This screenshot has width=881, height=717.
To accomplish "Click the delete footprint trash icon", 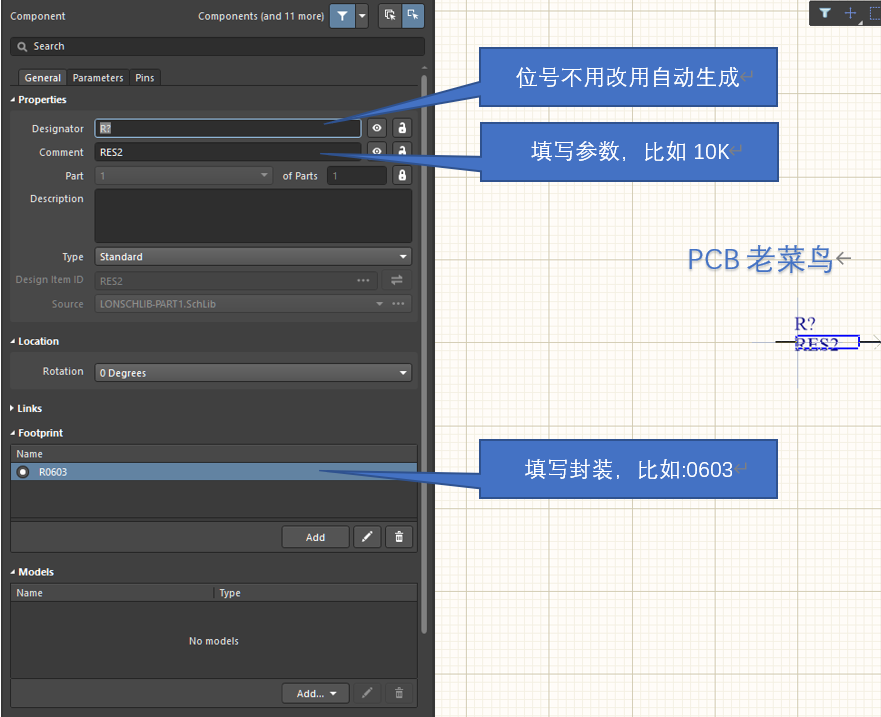I will tap(399, 537).
